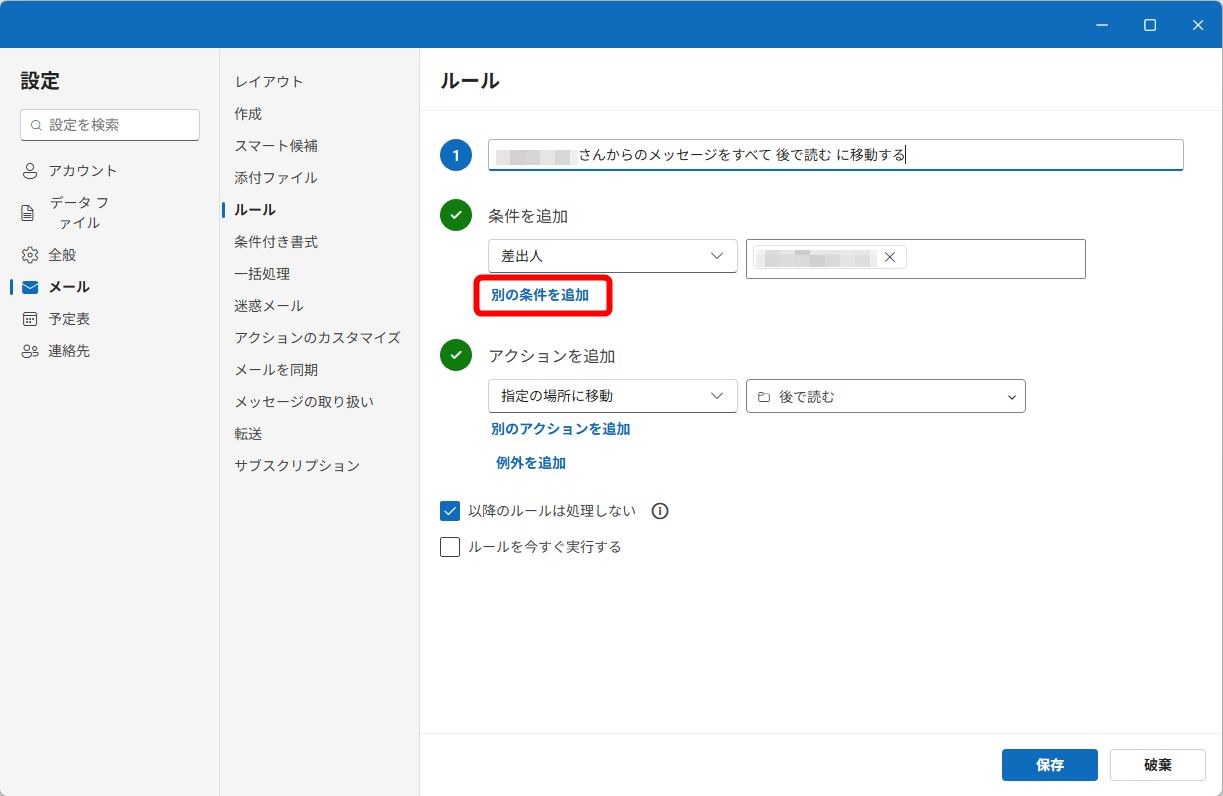This screenshot has height=796, width=1223.
Task: Minimize the settings window
Action: [x=1102, y=25]
